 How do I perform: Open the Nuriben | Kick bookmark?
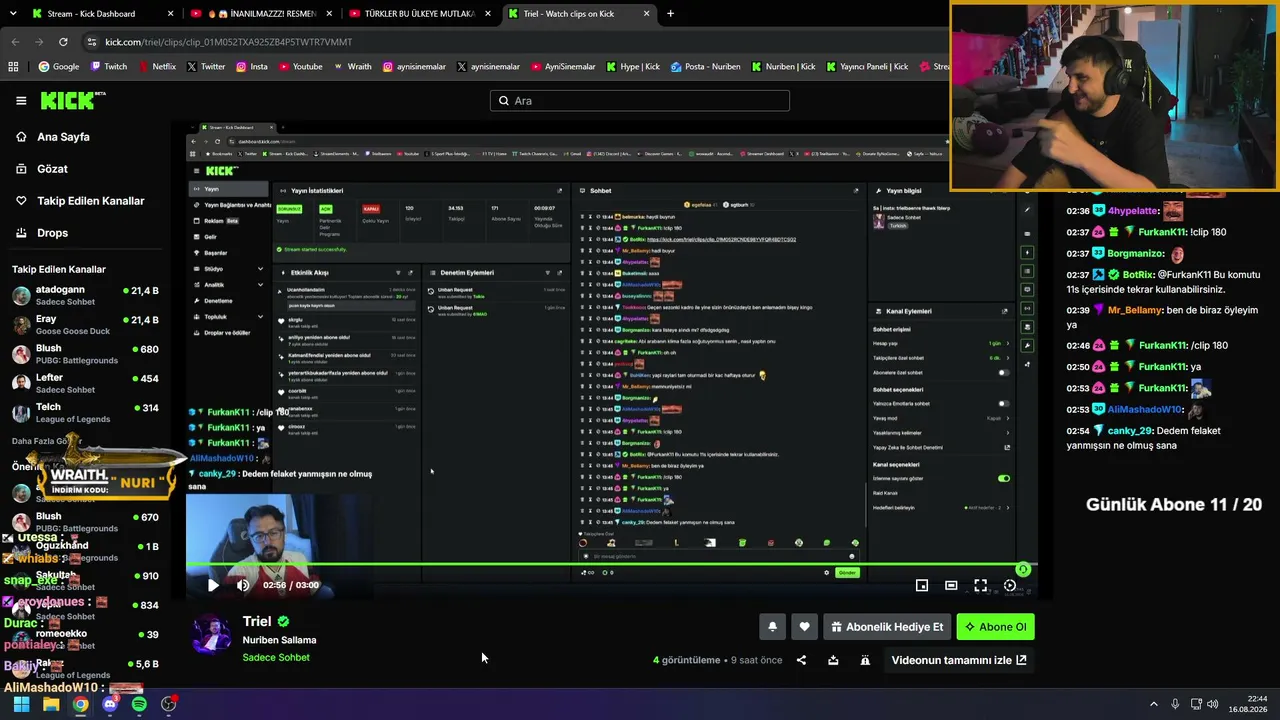tap(783, 67)
